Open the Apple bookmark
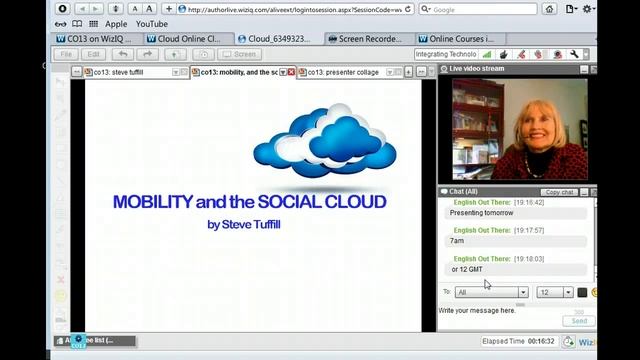Screen dimensions: 640x360 point(116,24)
